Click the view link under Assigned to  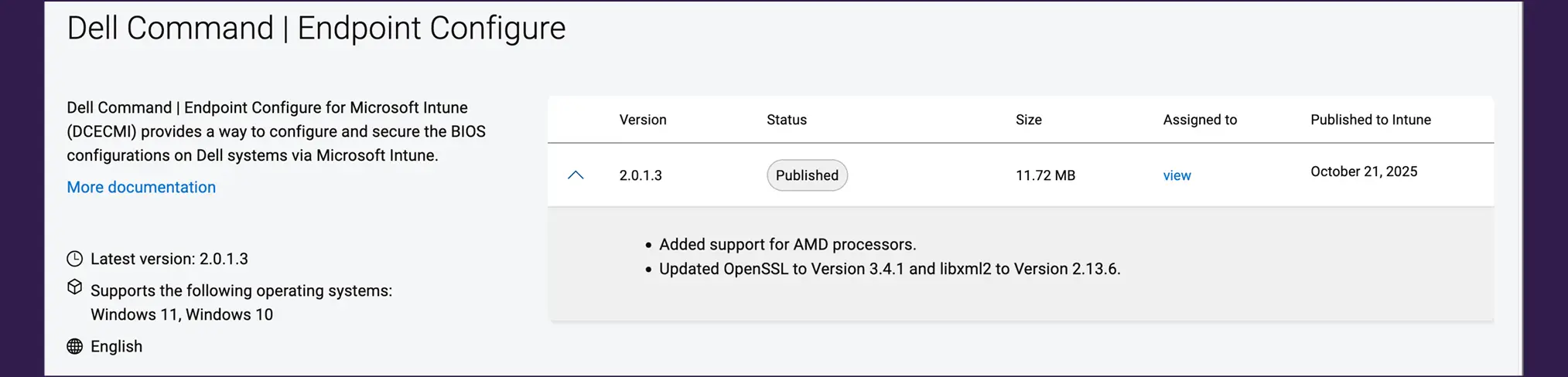(x=1177, y=175)
